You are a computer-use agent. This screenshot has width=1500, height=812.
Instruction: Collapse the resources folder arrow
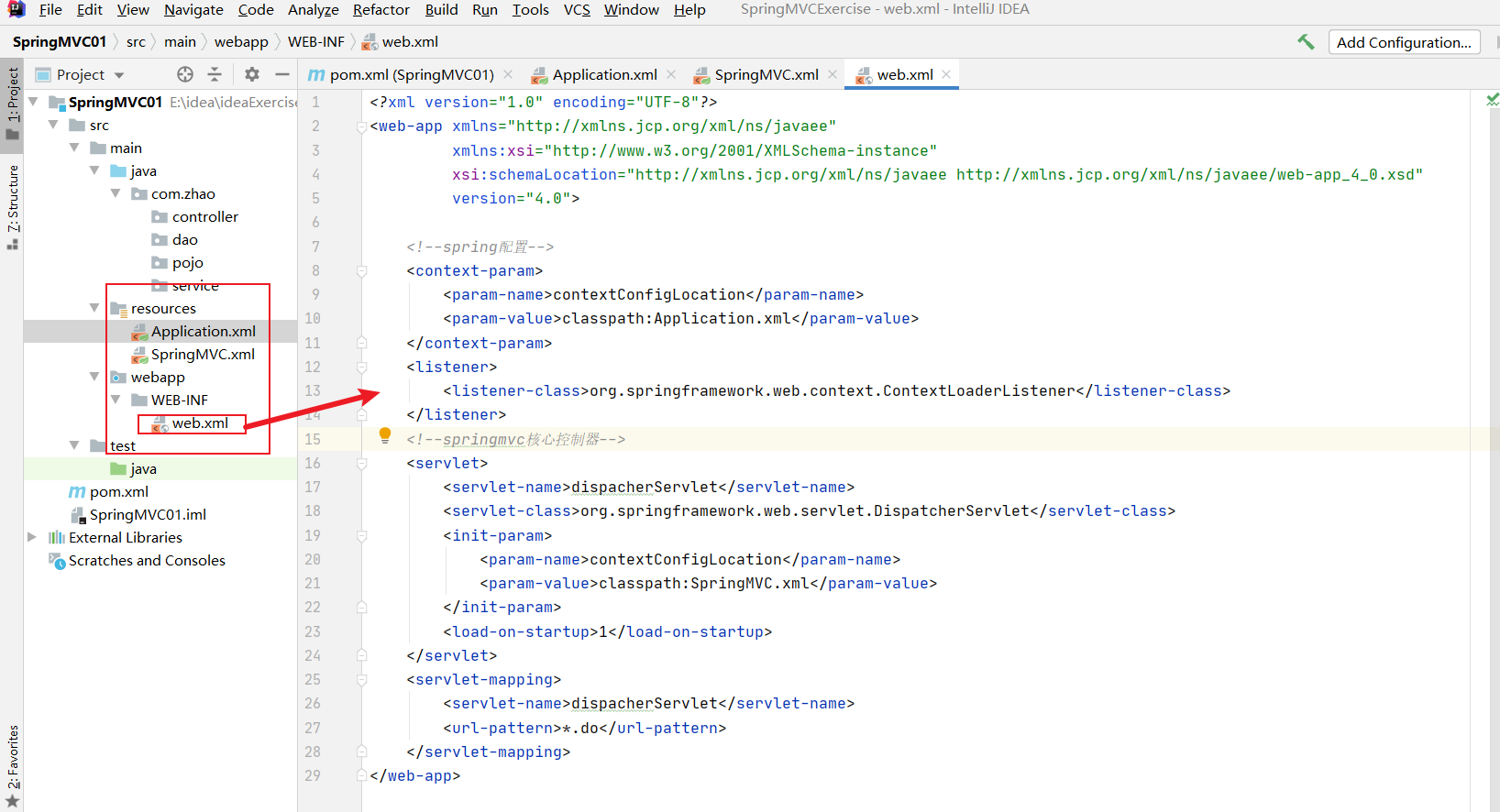[95, 308]
